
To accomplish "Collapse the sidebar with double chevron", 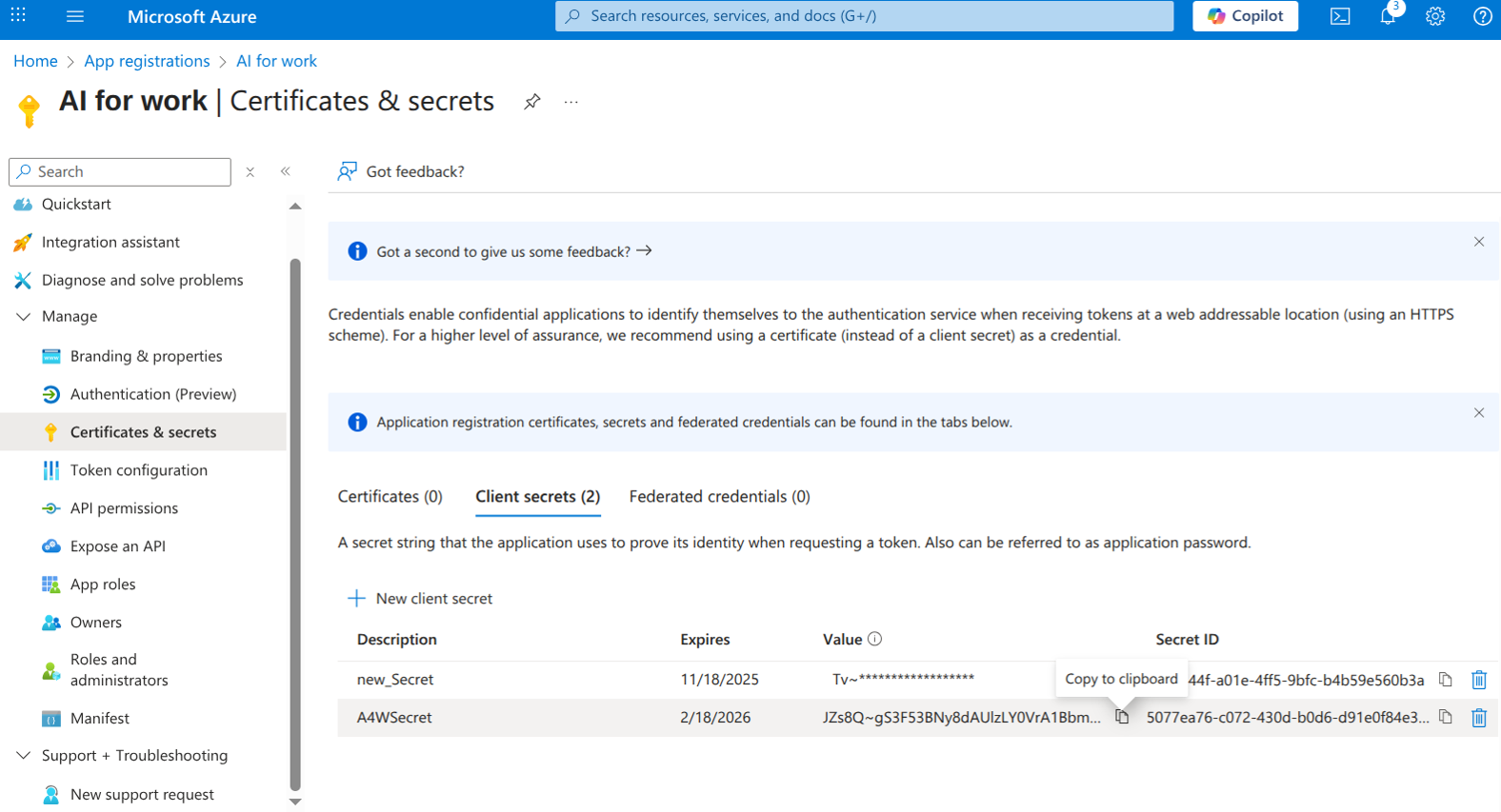I will pyautogui.click(x=286, y=171).
